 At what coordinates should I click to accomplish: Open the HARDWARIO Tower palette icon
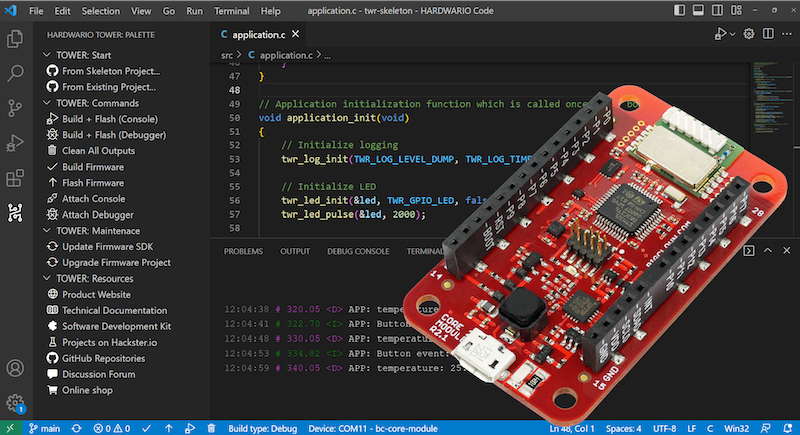tap(15, 213)
